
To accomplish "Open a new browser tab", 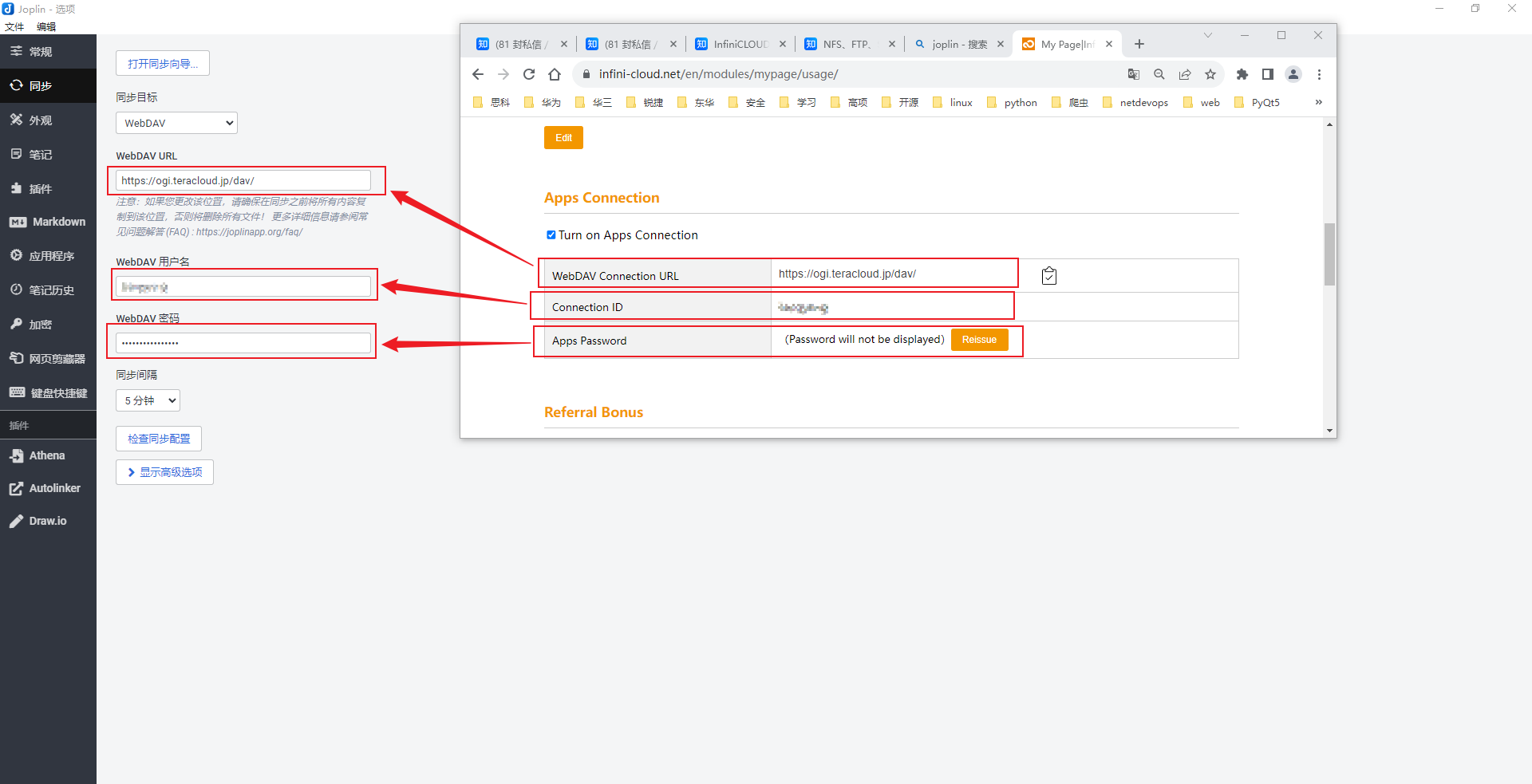I will click(1139, 44).
